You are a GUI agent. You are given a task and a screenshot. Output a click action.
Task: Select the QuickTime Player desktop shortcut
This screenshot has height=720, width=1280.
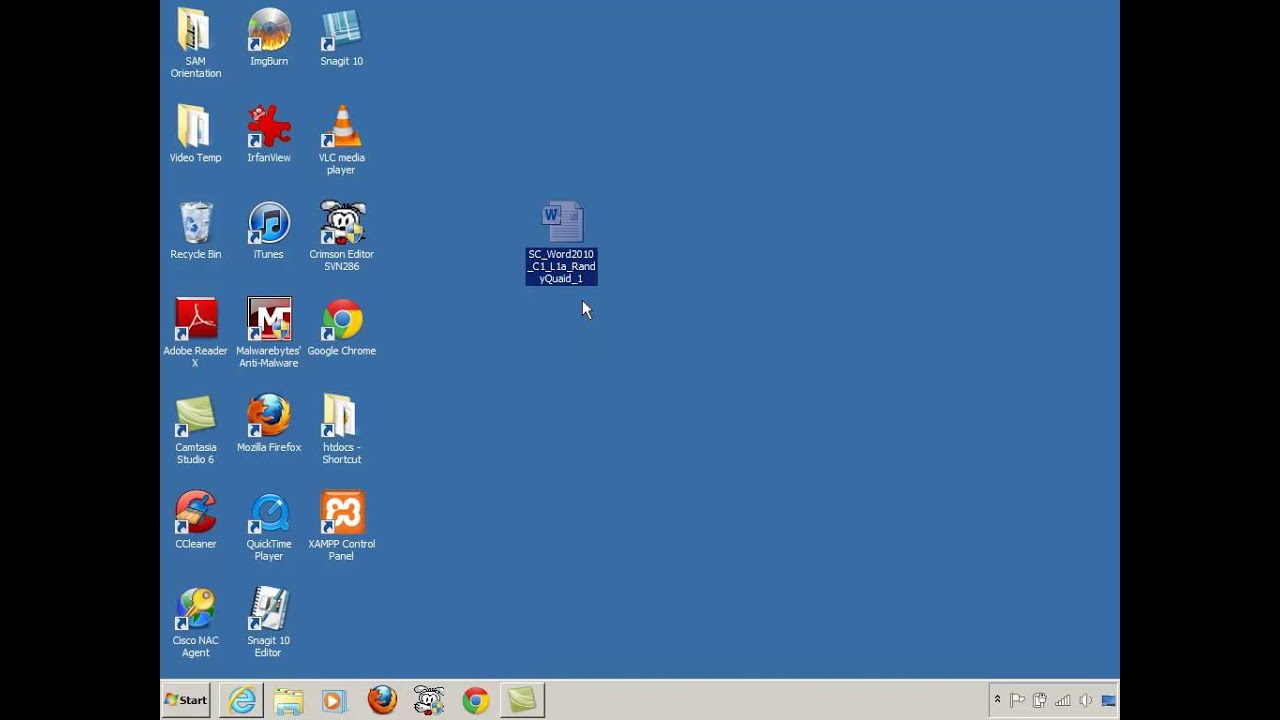point(268,526)
